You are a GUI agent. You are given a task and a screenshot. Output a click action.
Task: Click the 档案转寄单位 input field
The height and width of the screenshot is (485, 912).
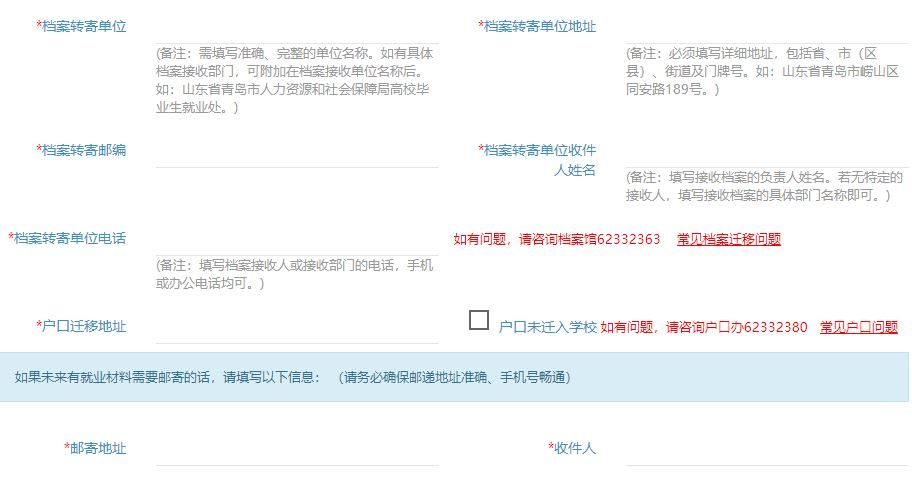297,28
